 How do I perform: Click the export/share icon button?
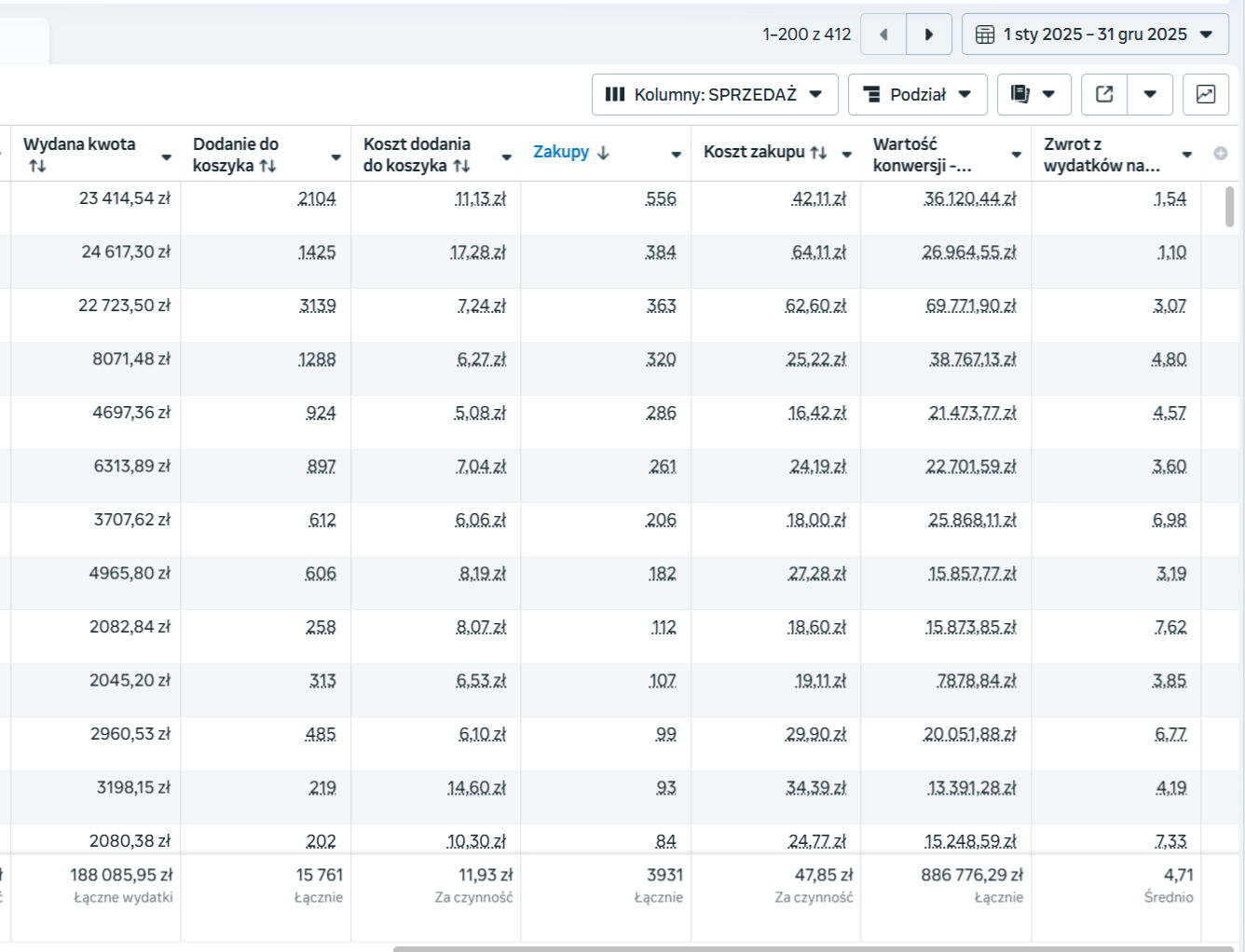point(1104,94)
